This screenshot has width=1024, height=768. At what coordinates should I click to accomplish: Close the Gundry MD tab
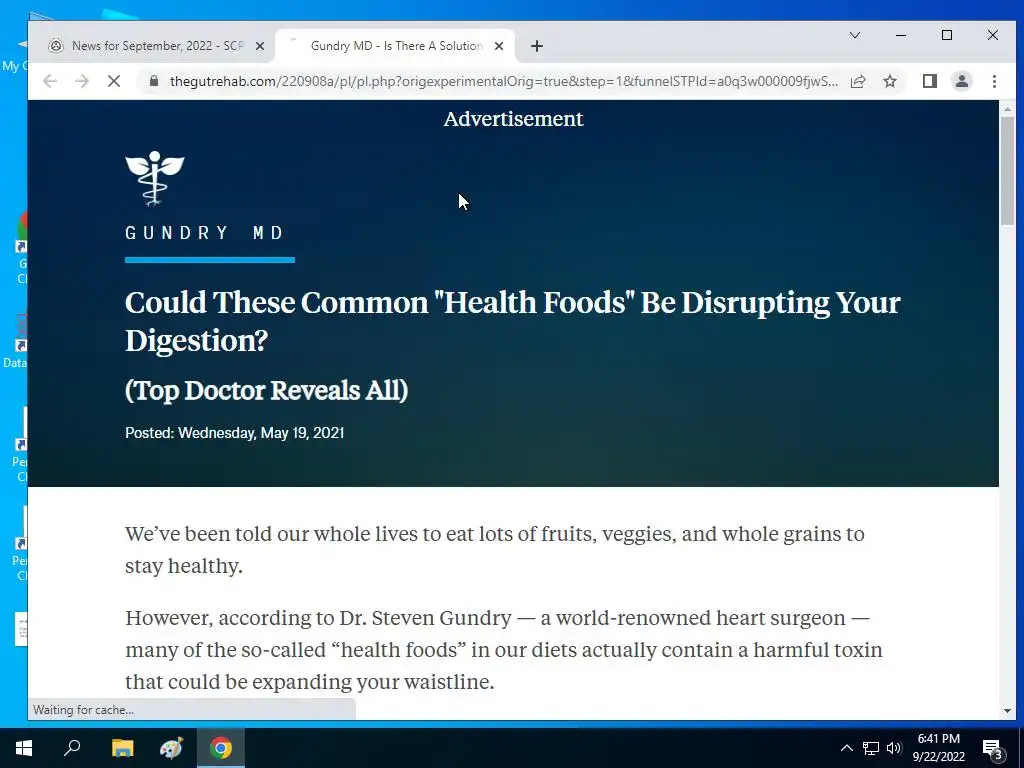[499, 46]
